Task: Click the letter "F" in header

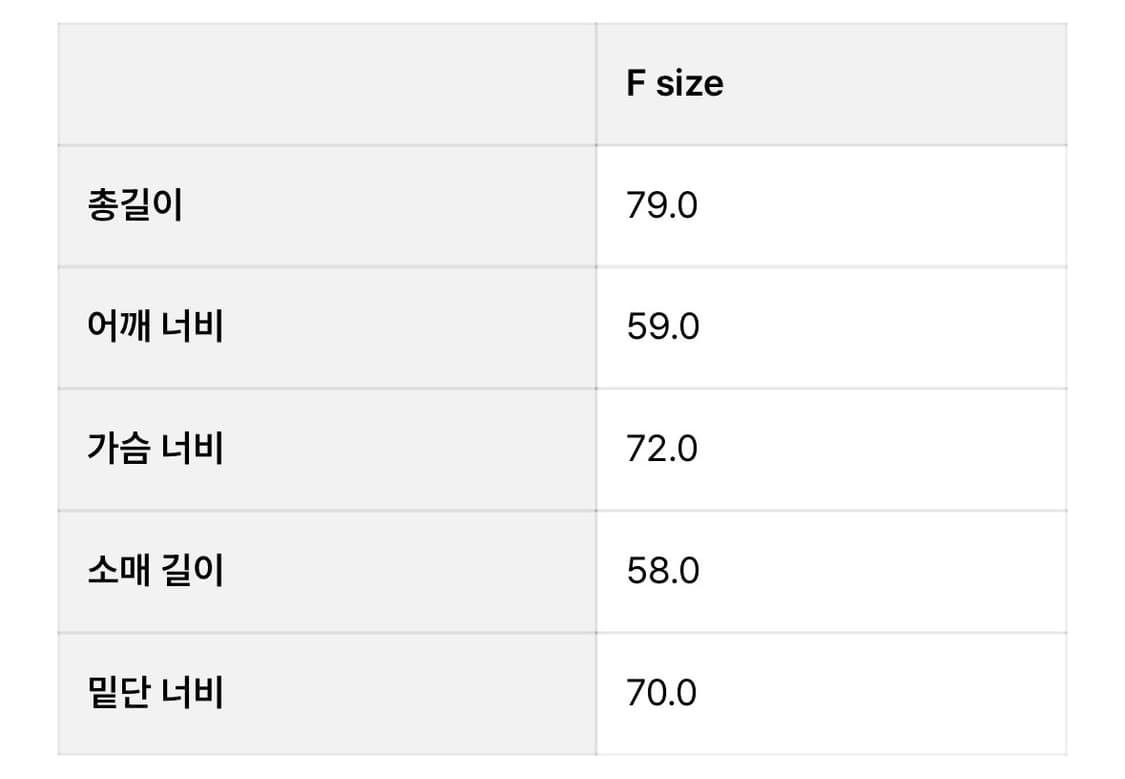Action: (x=636, y=84)
